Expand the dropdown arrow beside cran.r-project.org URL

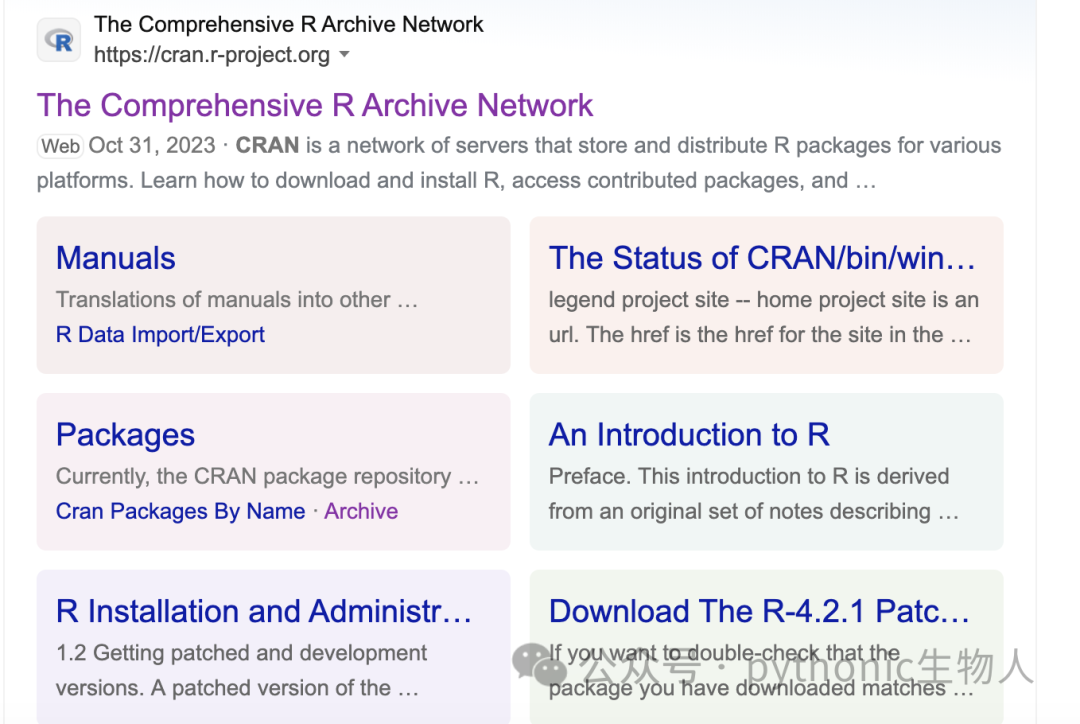click(x=344, y=54)
